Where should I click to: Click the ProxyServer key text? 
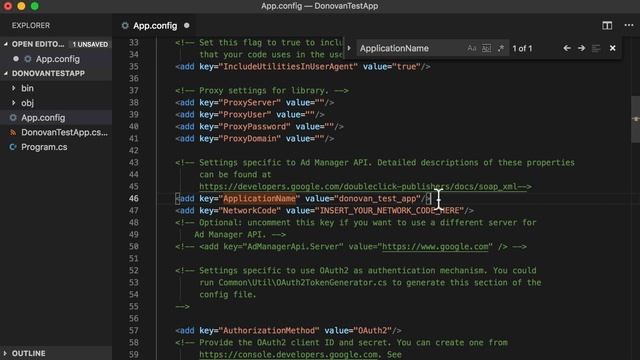(250, 102)
